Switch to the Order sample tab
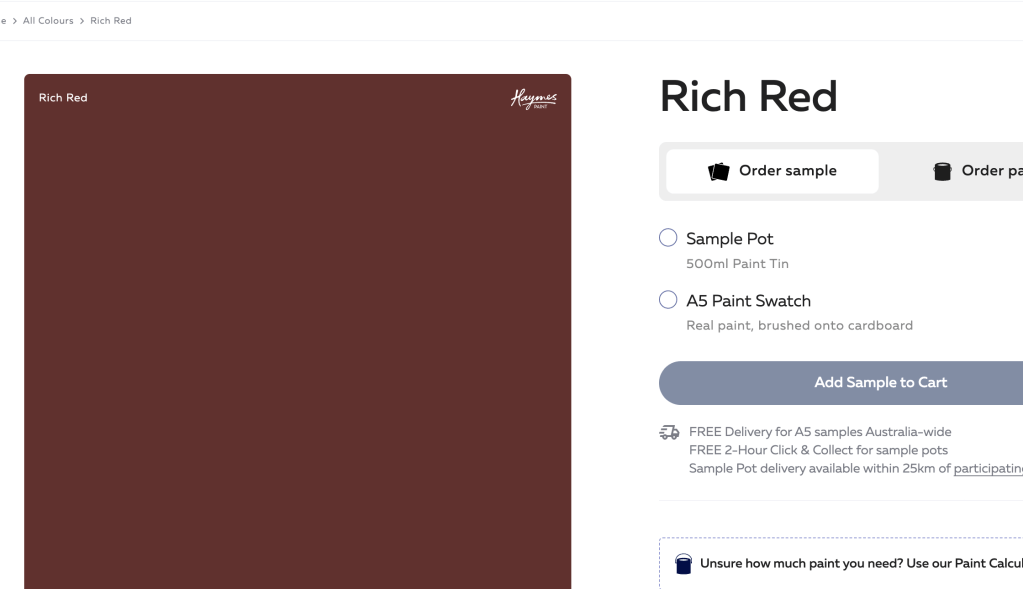This screenshot has height=589, width=1023. pyautogui.click(x=772, y=171)
